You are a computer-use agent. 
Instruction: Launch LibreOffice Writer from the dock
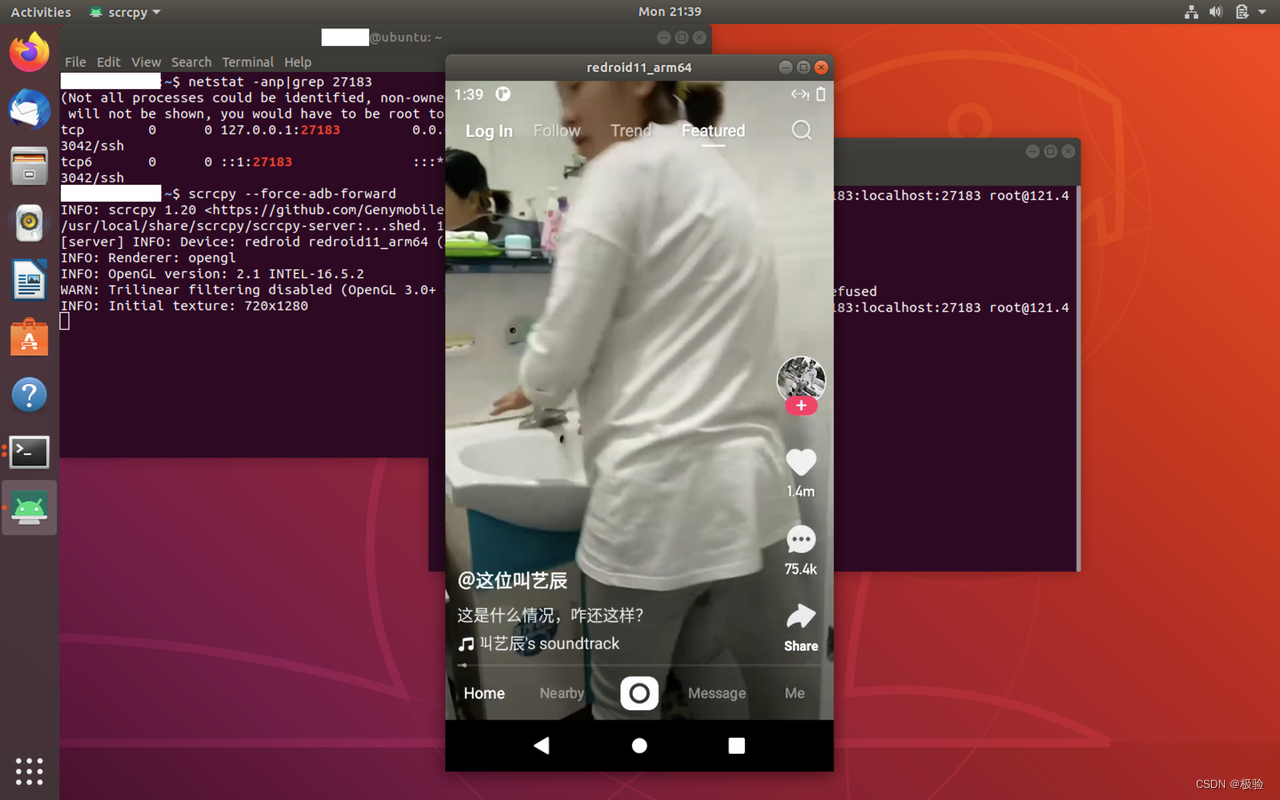click(x=29, y=280)
